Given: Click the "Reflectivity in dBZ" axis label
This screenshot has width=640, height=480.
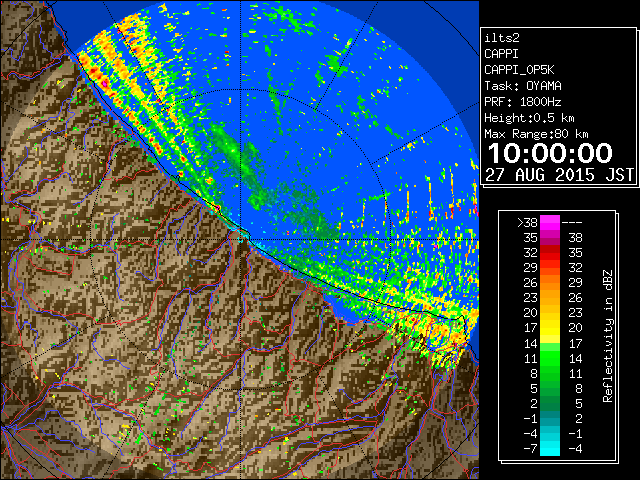Looking at the screenshot, I should pyautogui.click(x=607, y=336).
